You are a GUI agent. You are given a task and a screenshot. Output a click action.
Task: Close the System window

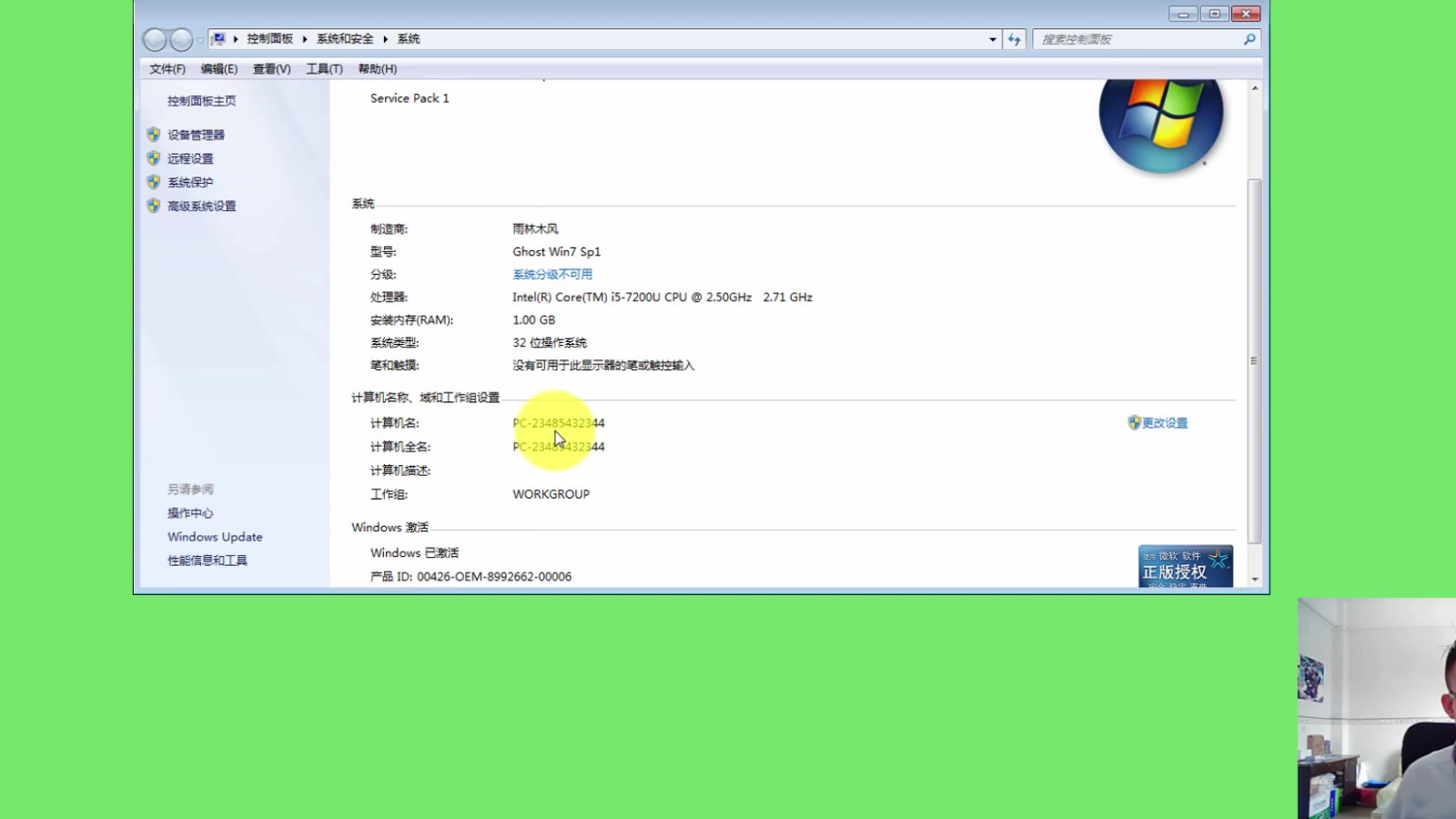coord(1246,14)
